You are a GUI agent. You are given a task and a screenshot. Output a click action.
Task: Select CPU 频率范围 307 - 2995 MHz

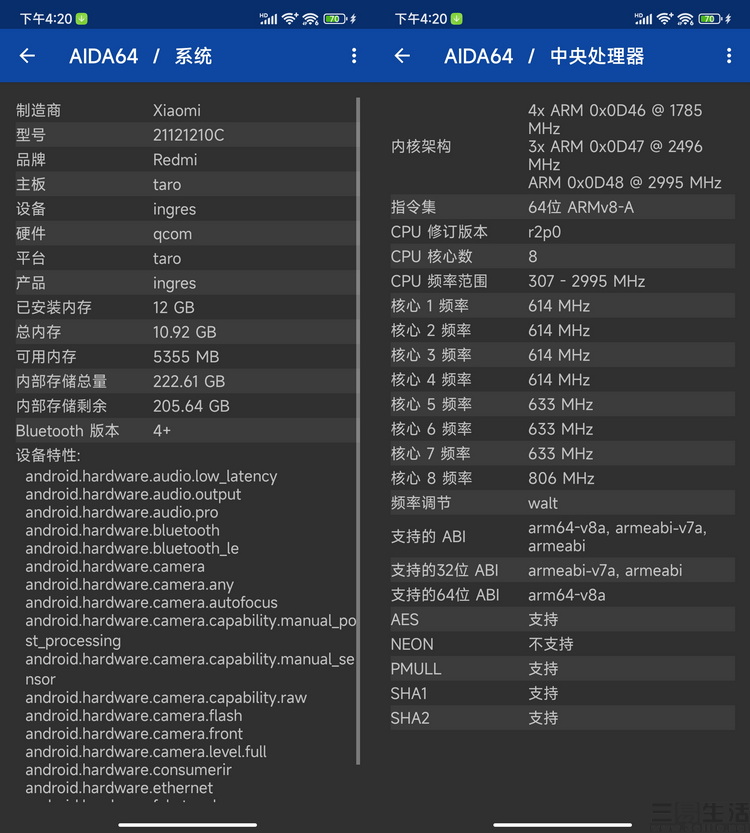click(586, 281)
